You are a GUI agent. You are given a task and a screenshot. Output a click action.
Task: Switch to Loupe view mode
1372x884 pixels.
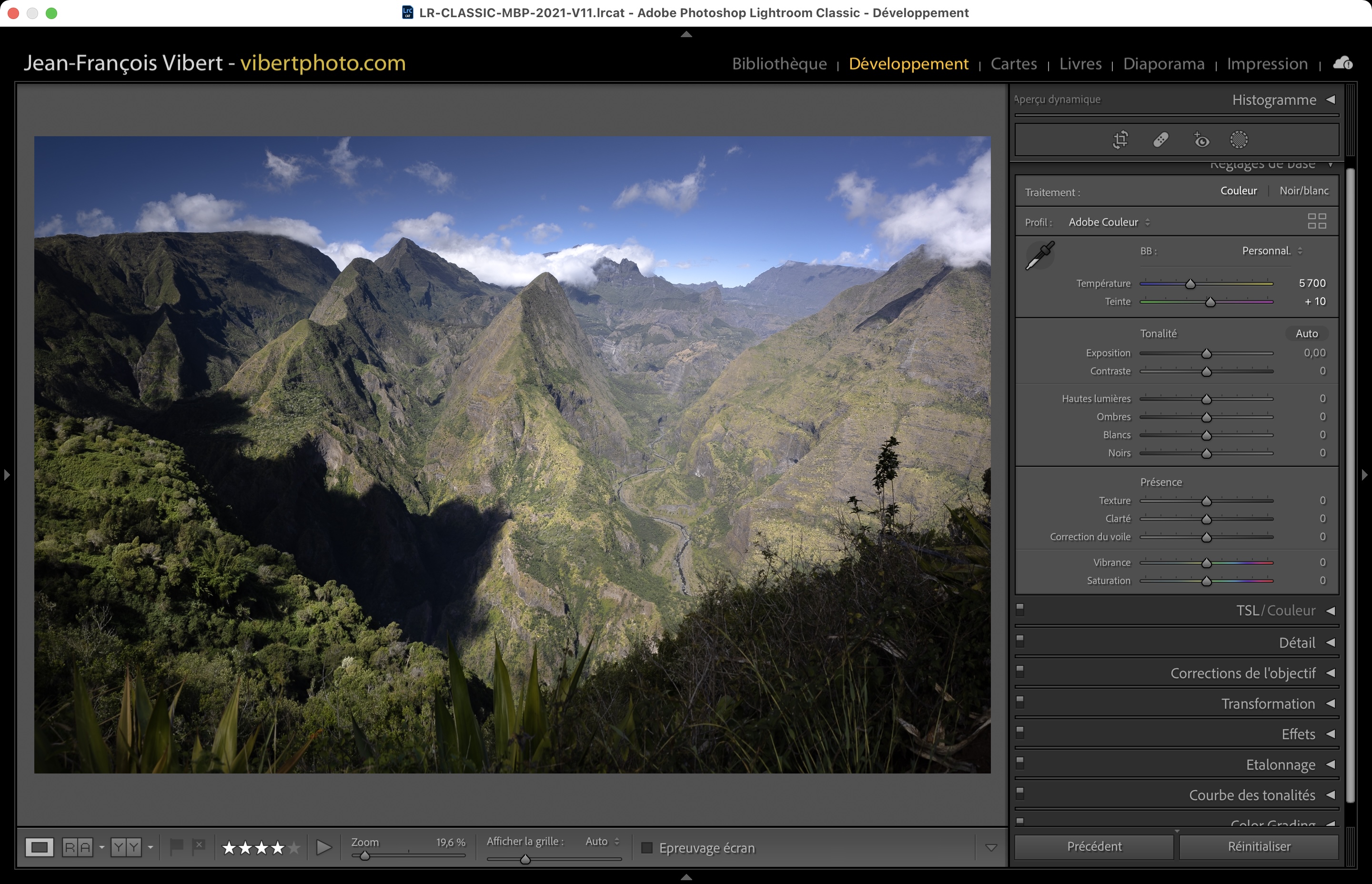(39, 847)
